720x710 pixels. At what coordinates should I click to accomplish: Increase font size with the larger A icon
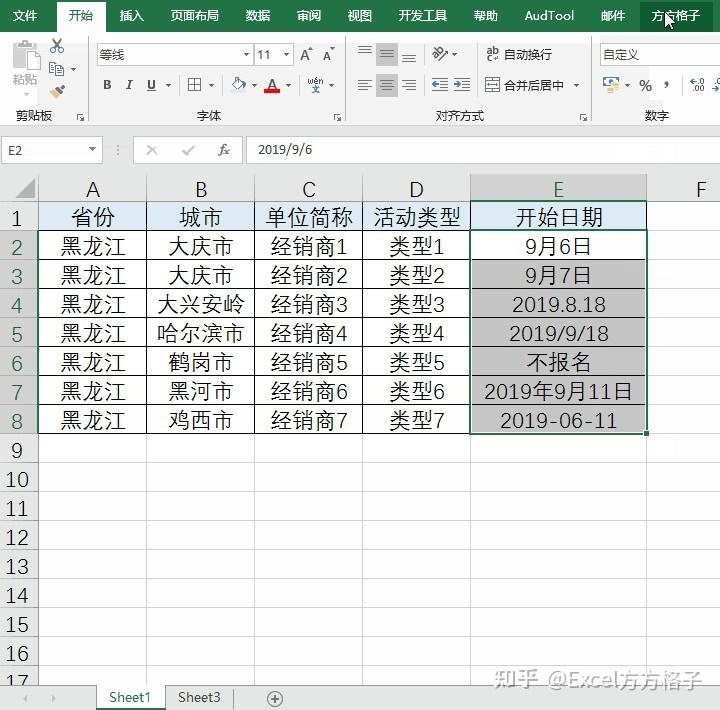pos(306,55)
